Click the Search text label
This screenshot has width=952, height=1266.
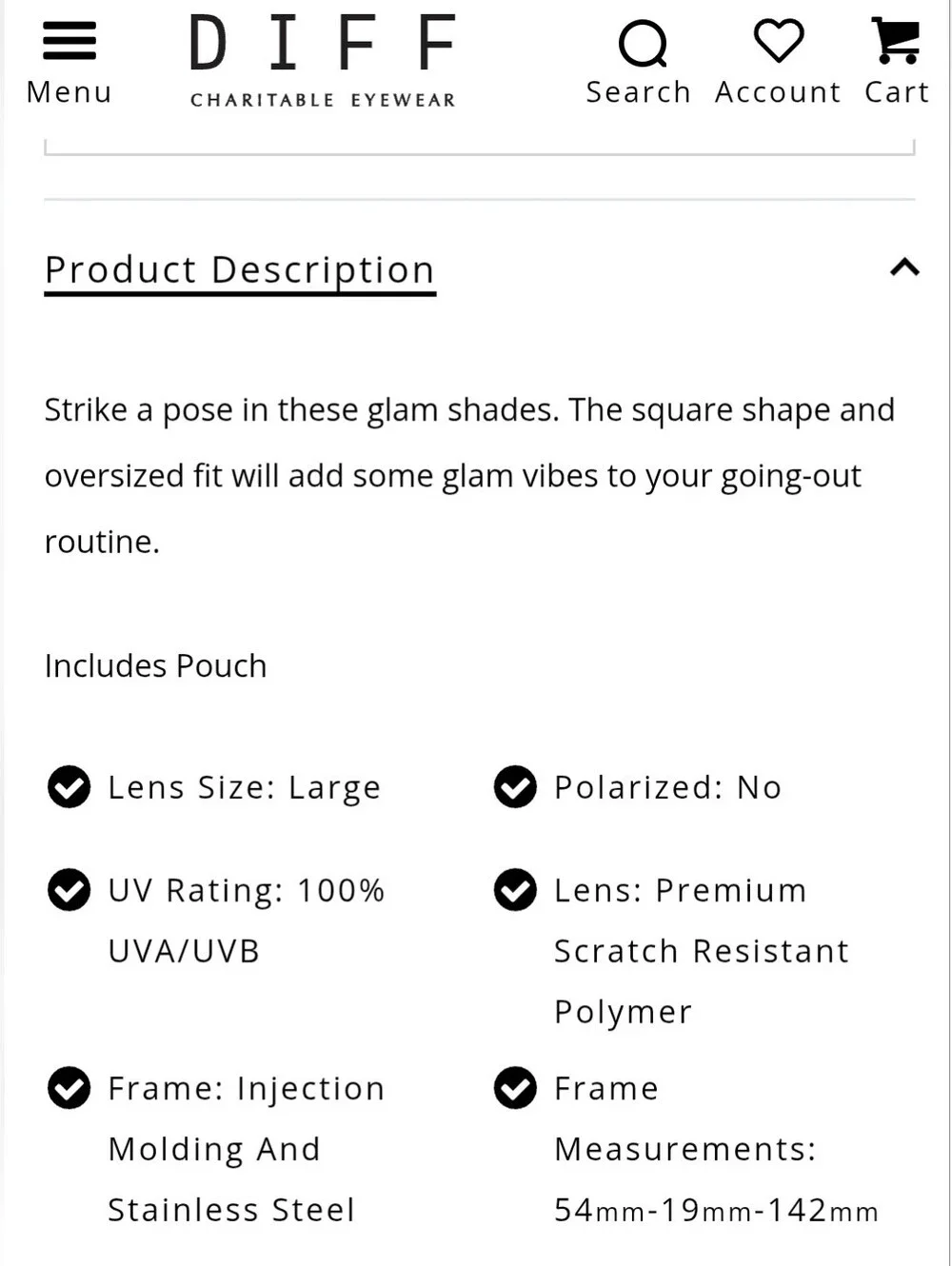point(638,92)
